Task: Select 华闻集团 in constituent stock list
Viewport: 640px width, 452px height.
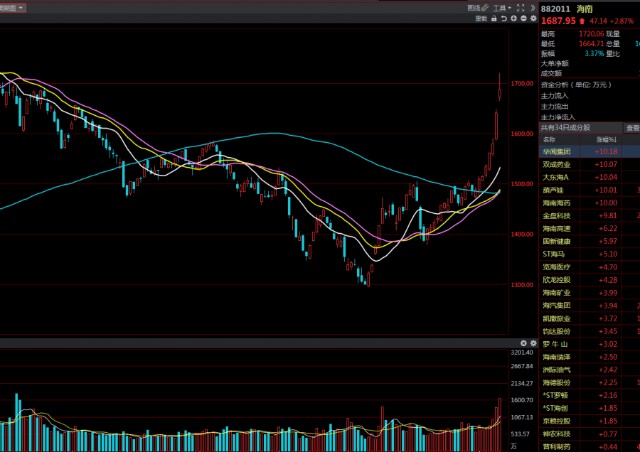Action: 559,151
